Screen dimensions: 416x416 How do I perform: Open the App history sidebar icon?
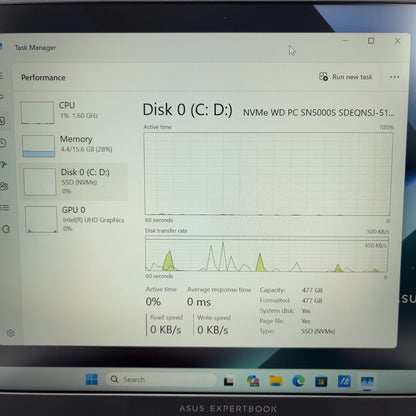click(x=3, y=143)
